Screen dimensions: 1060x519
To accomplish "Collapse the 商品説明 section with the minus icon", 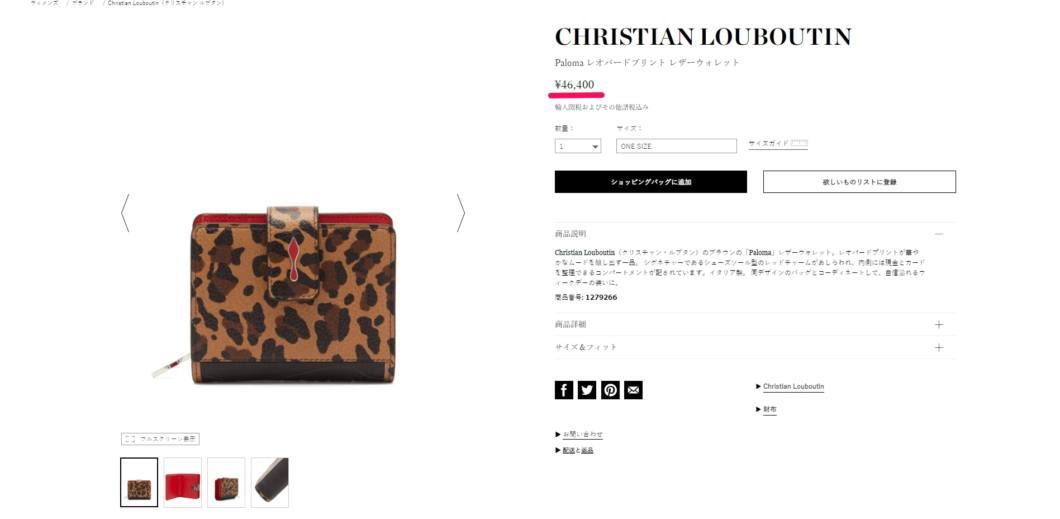I will (938, 234).
